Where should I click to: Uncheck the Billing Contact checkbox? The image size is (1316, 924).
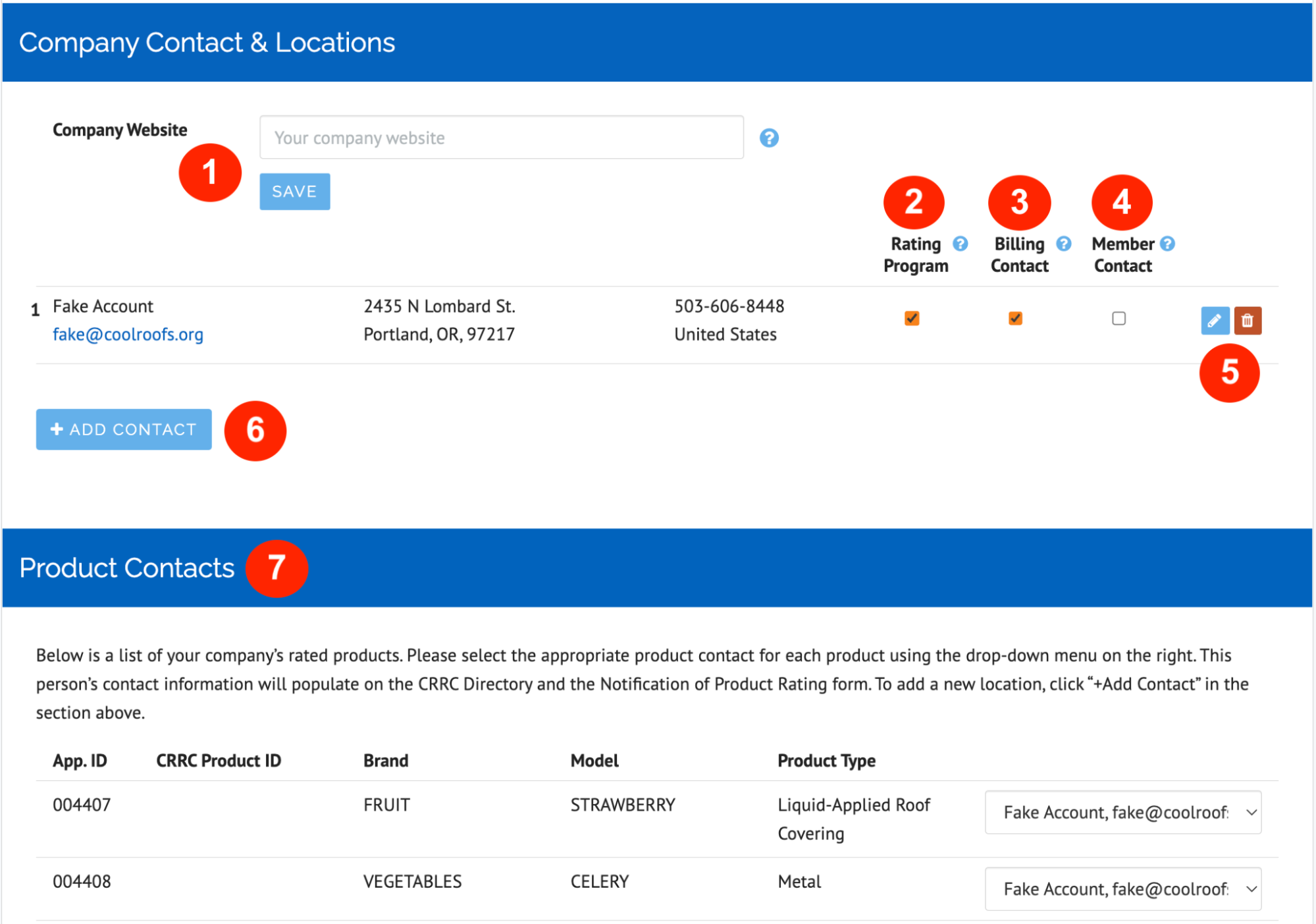[x=1014, y=318]
